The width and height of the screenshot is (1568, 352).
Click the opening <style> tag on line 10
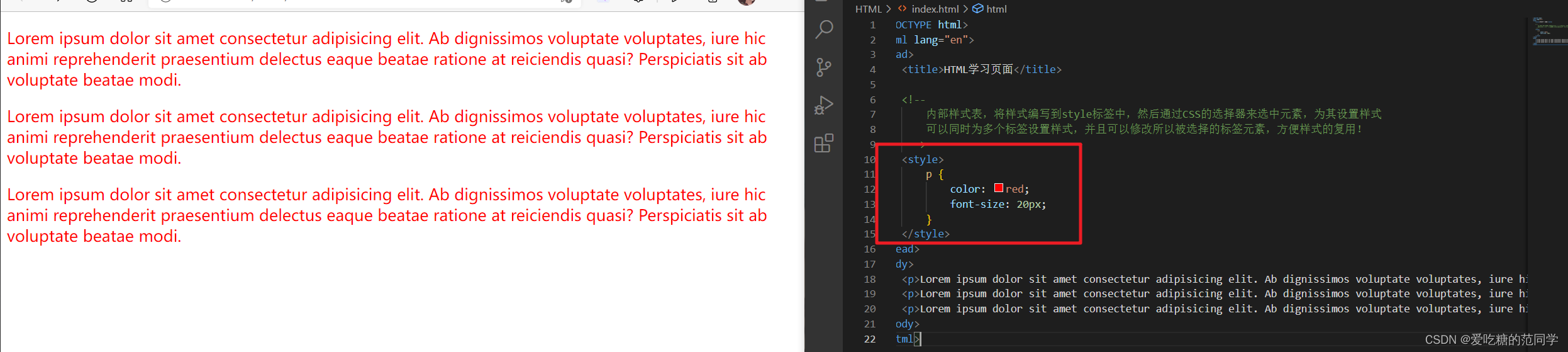tap(923, 159)
